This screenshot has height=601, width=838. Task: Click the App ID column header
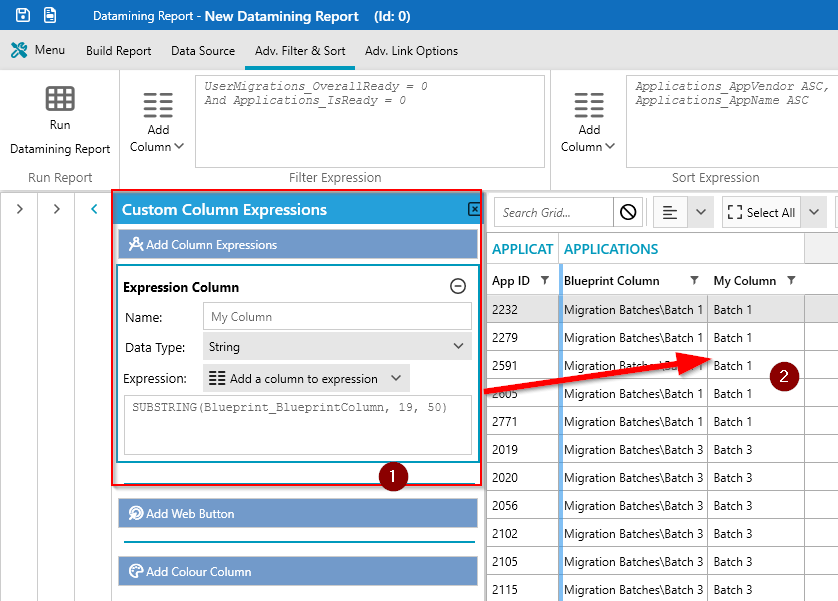pyautogui.click(x=511, y=280)
